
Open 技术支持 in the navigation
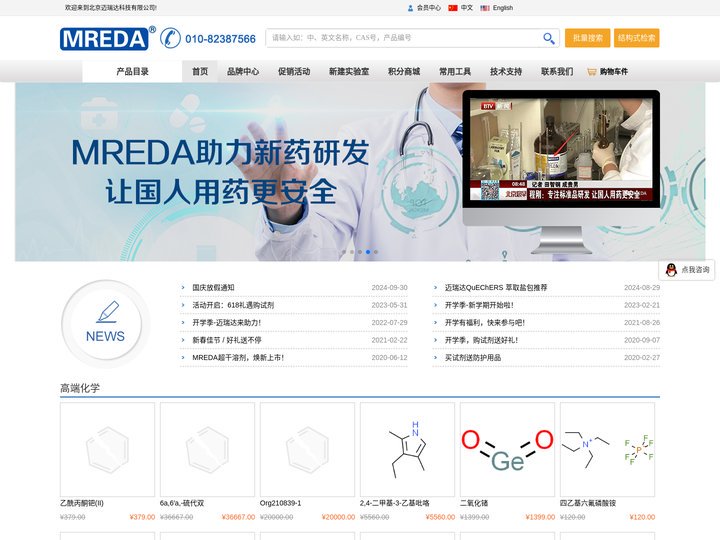[x=506, y=71]
